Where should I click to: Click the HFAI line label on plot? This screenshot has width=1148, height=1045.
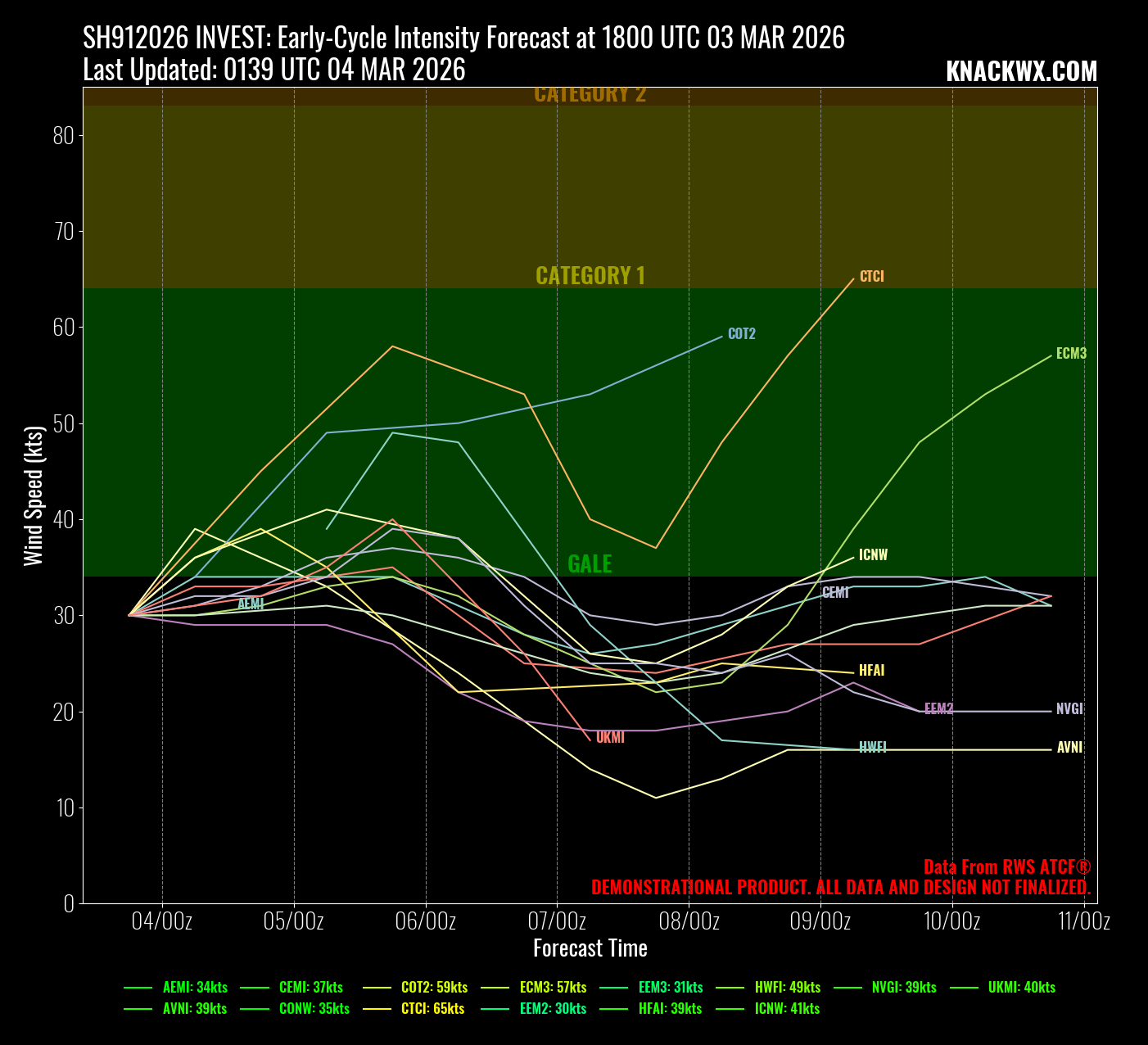(x=871, y=671)
